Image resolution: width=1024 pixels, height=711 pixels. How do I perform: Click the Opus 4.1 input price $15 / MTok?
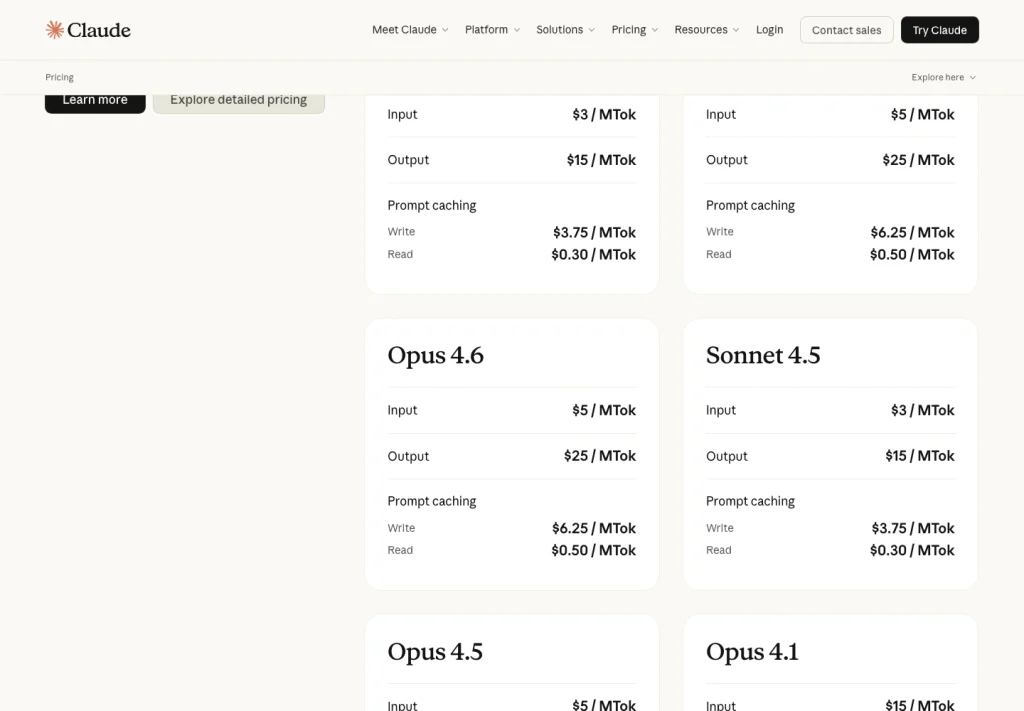pyautogui.click(x=920, y=705)
